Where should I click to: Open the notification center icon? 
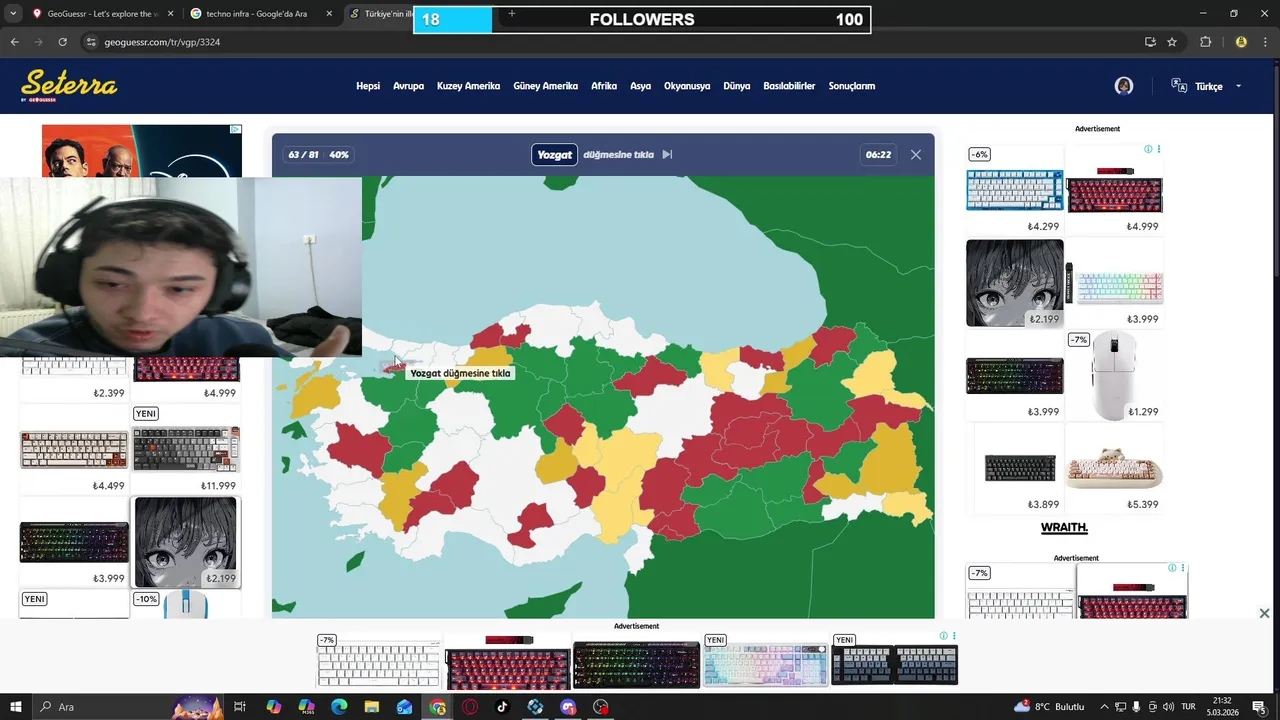click(x=1259, y=707)
